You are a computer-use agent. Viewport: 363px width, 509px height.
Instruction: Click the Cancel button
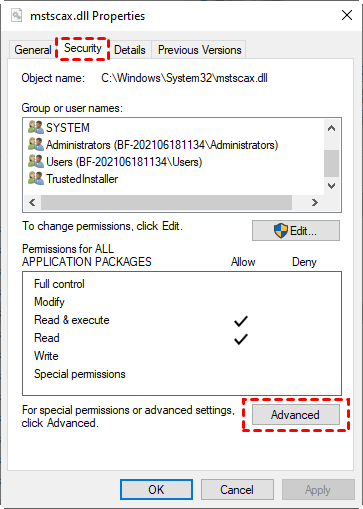(x=237, y=490)
